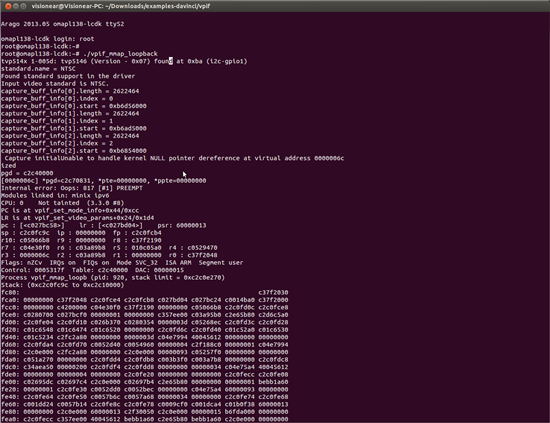Click the 'fe20:' stack dump row

(x=145, y=389)
